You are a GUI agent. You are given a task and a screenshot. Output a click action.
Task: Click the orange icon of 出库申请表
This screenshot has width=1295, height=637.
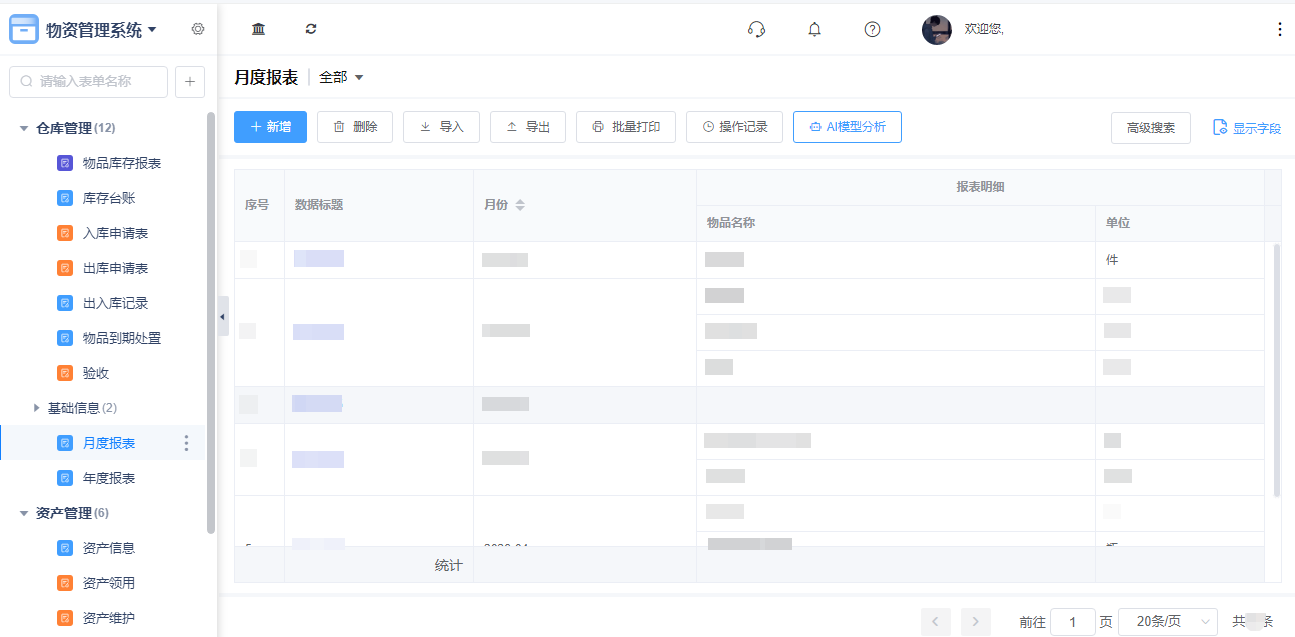click(x=65, y=268)
